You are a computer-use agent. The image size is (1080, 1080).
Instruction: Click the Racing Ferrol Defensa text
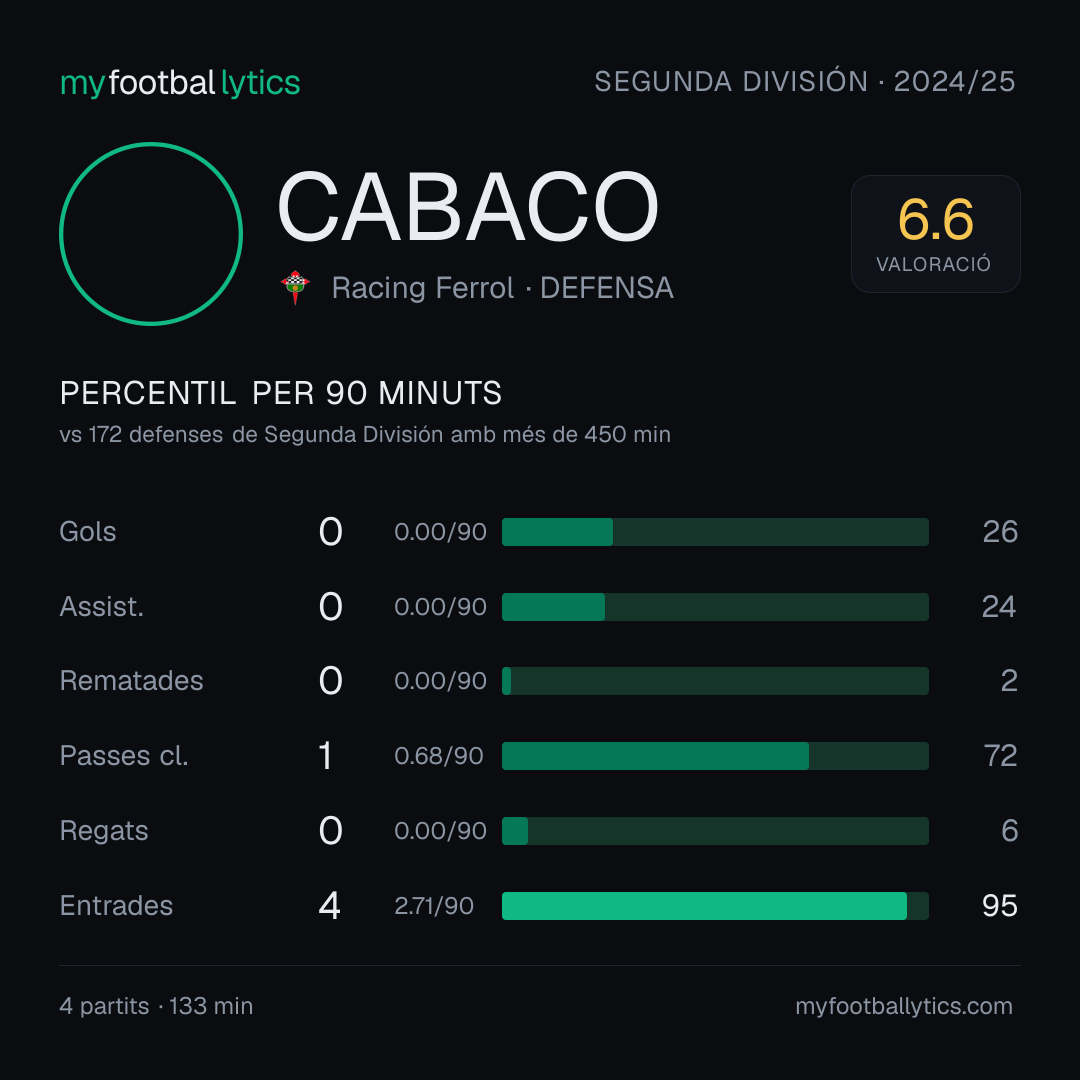[x=502, y=288]
